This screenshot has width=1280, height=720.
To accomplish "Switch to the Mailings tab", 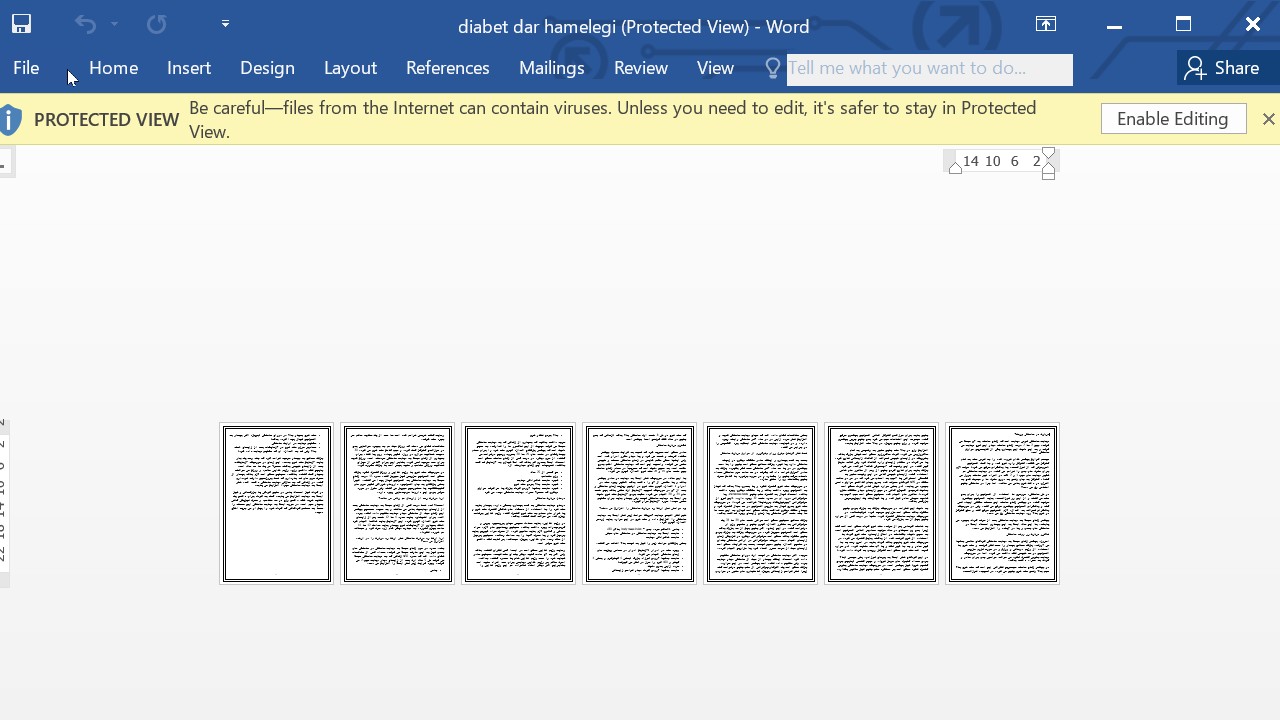I will pos(551,68).
